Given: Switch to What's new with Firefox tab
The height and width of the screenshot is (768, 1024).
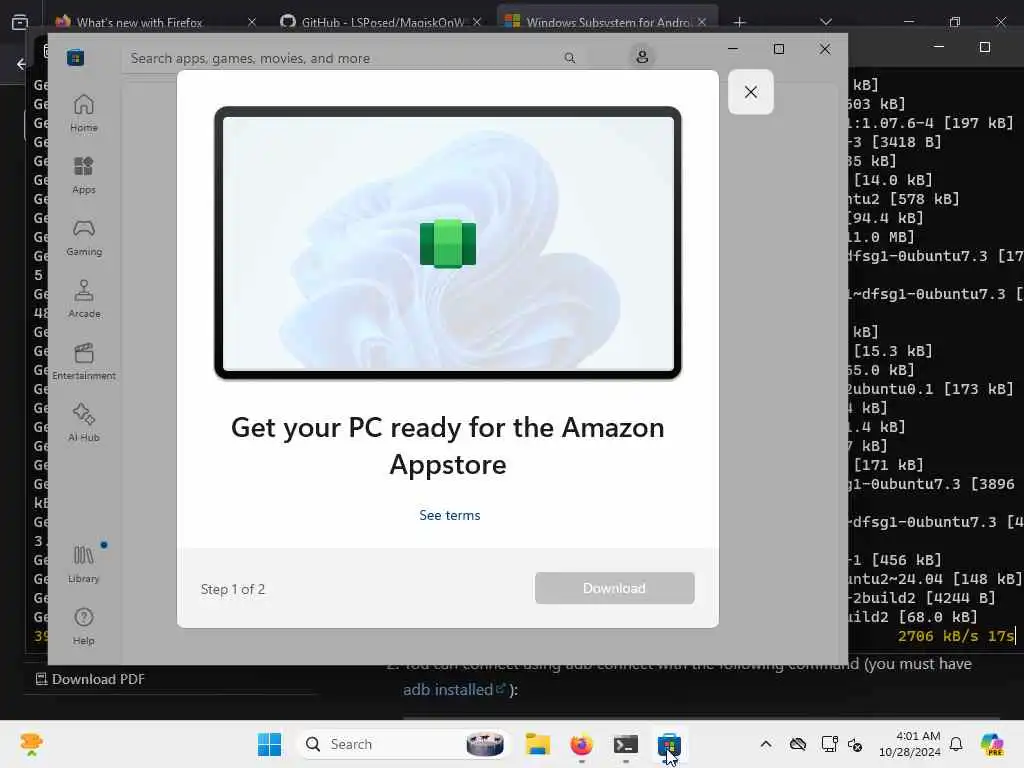Looking at the screenshot, I should [139, 22].
